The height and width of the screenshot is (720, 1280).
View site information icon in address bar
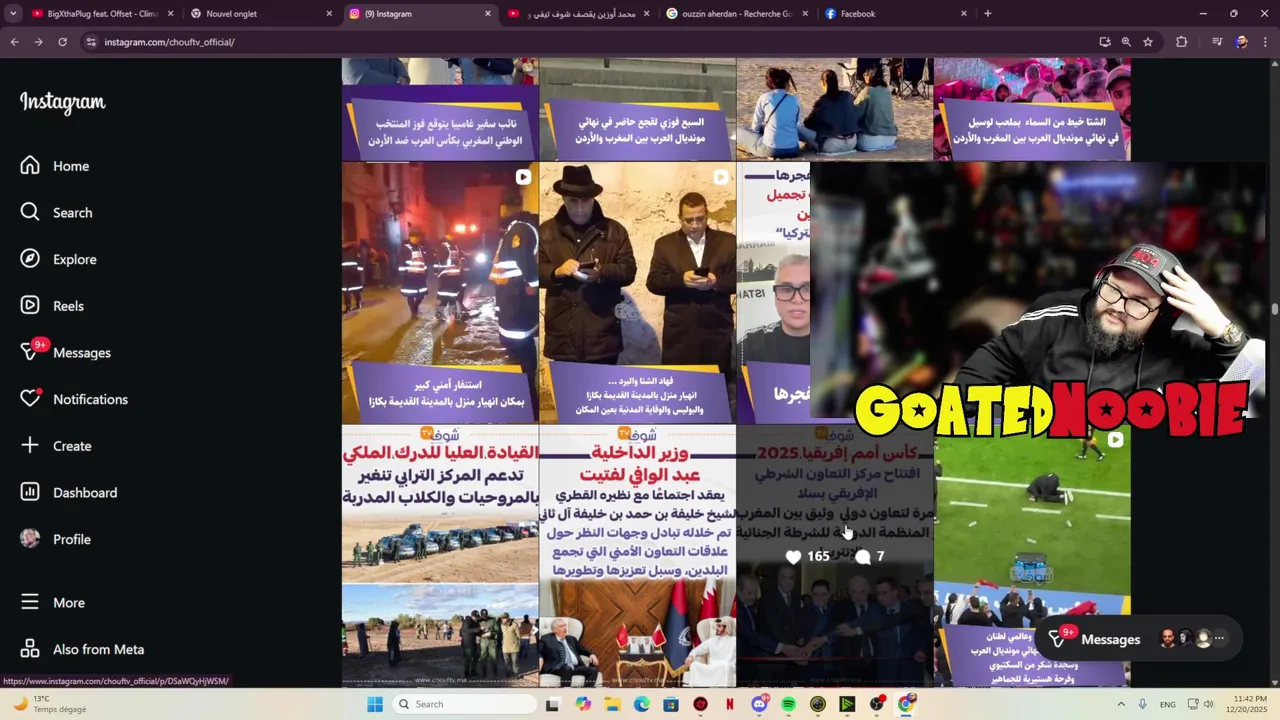pyautogui.click(x=91, y=42)
